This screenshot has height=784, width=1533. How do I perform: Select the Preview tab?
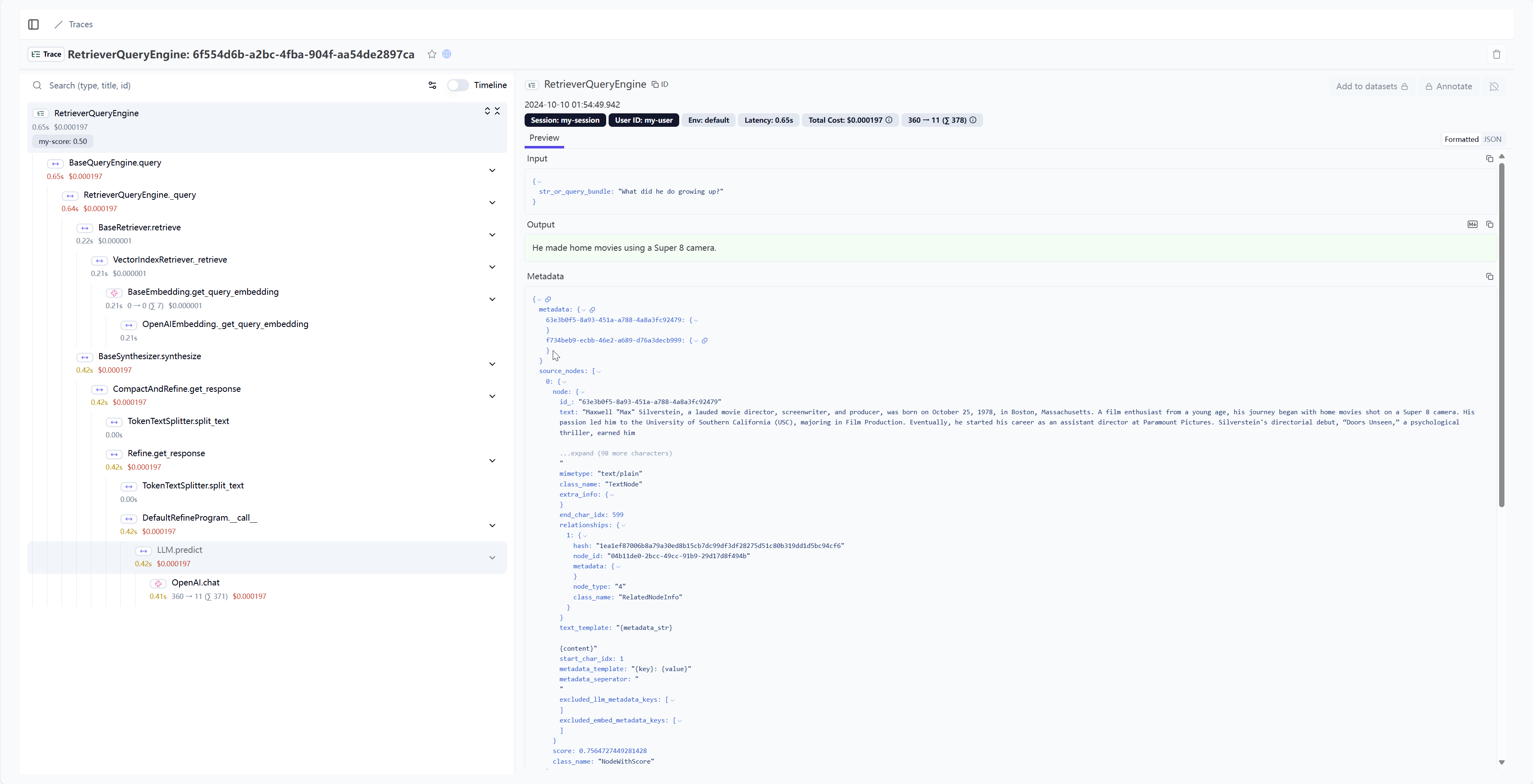coord(544,137)
